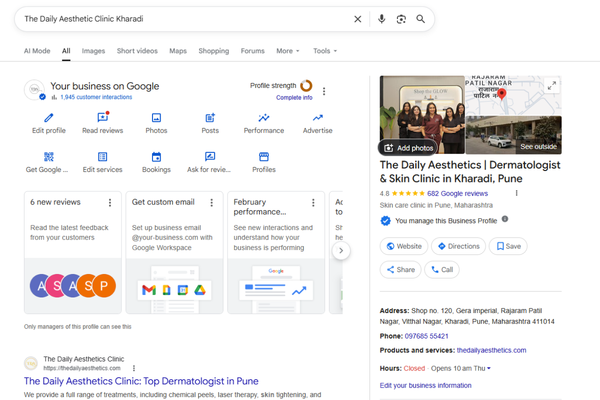Open Google Lens image search icon
The height and width of the screenshot is (400, 600).
401,19
